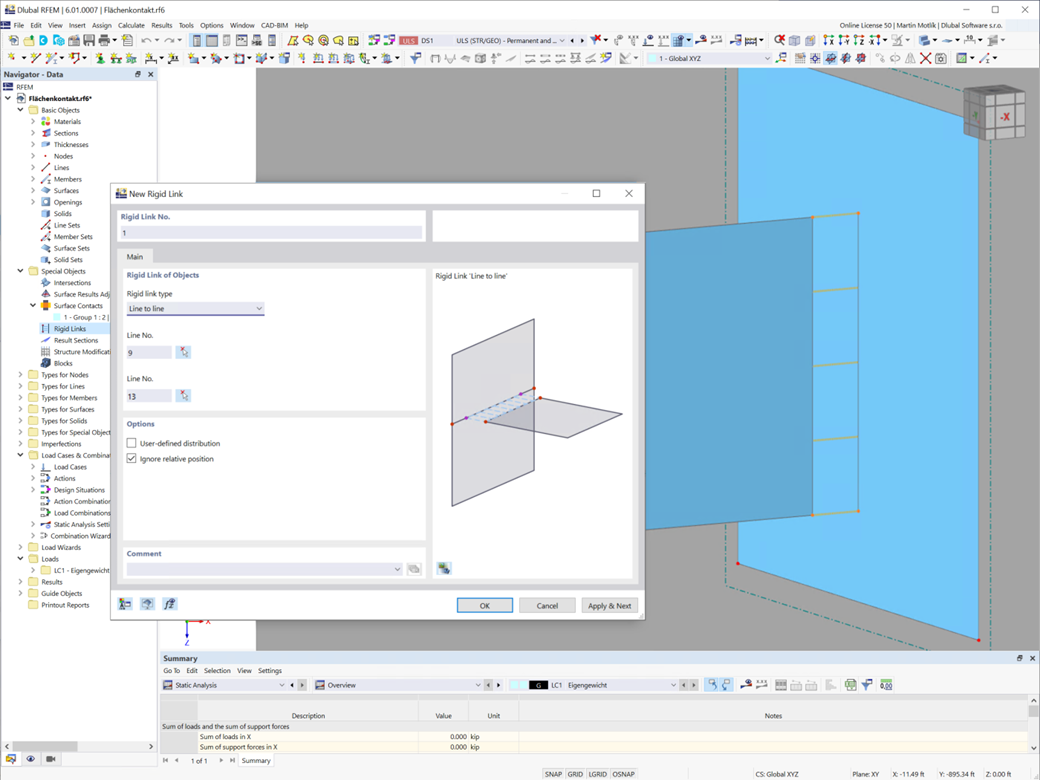The image size is (1040, 780).
Task: Pick first line graphically with selector icon
Action: 184,352
